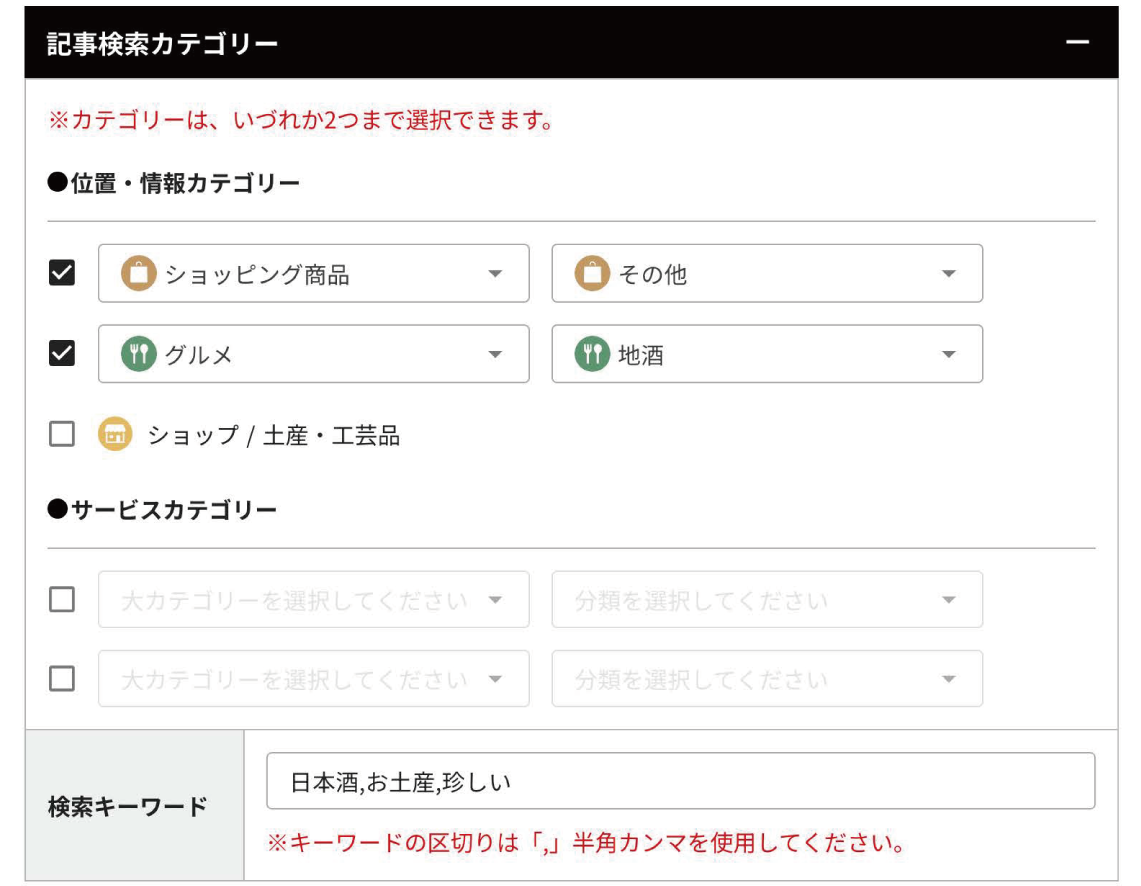Click the 位置・情報カテゴリー heading

coord(173,183)
